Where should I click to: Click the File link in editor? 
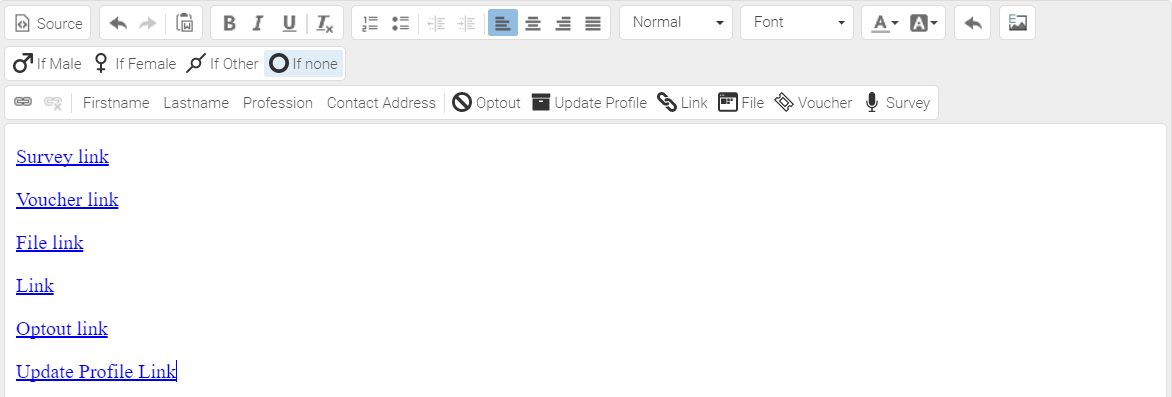[49, 243]
